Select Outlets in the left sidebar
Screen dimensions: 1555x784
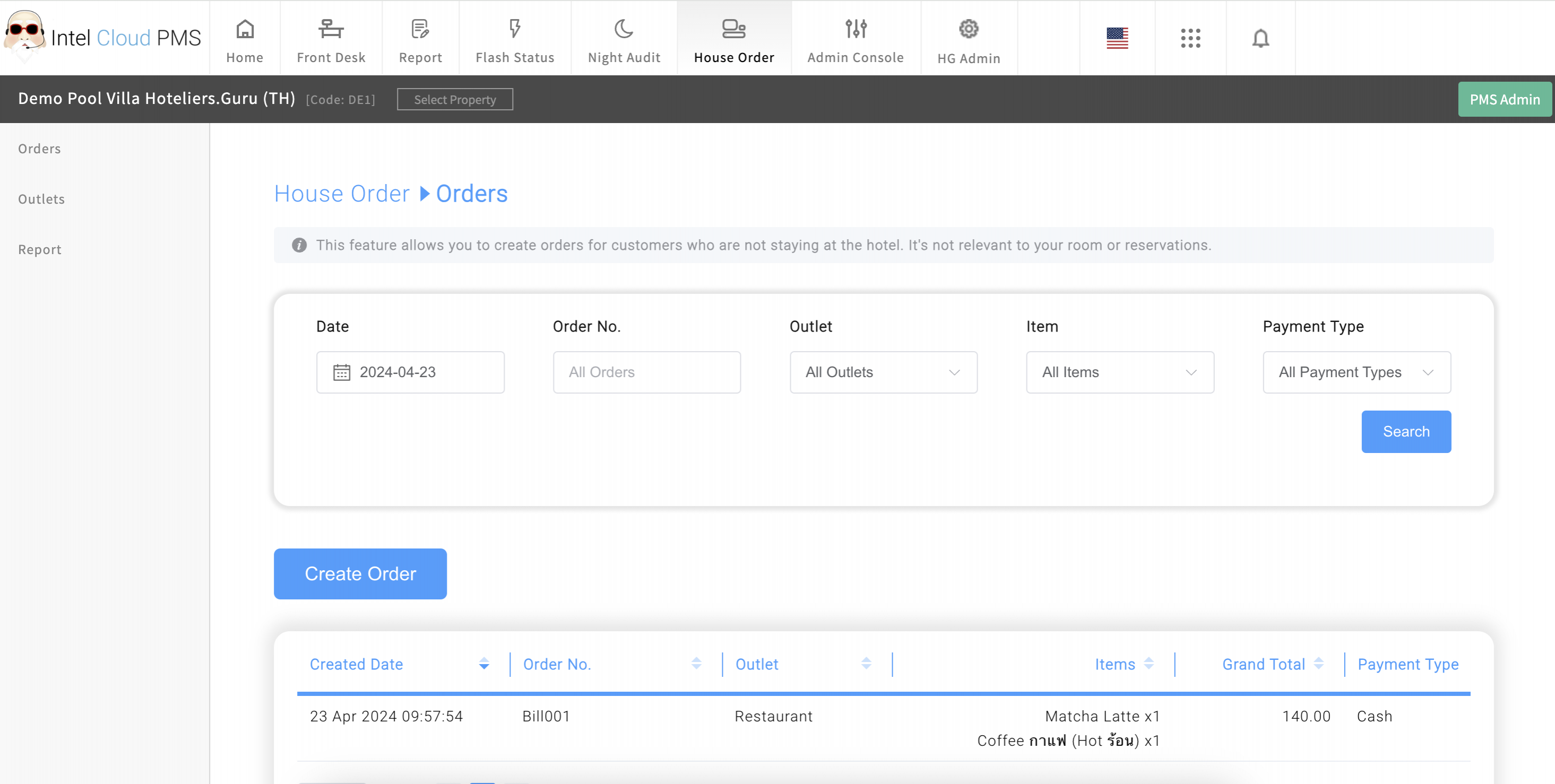tap(41, 199)
